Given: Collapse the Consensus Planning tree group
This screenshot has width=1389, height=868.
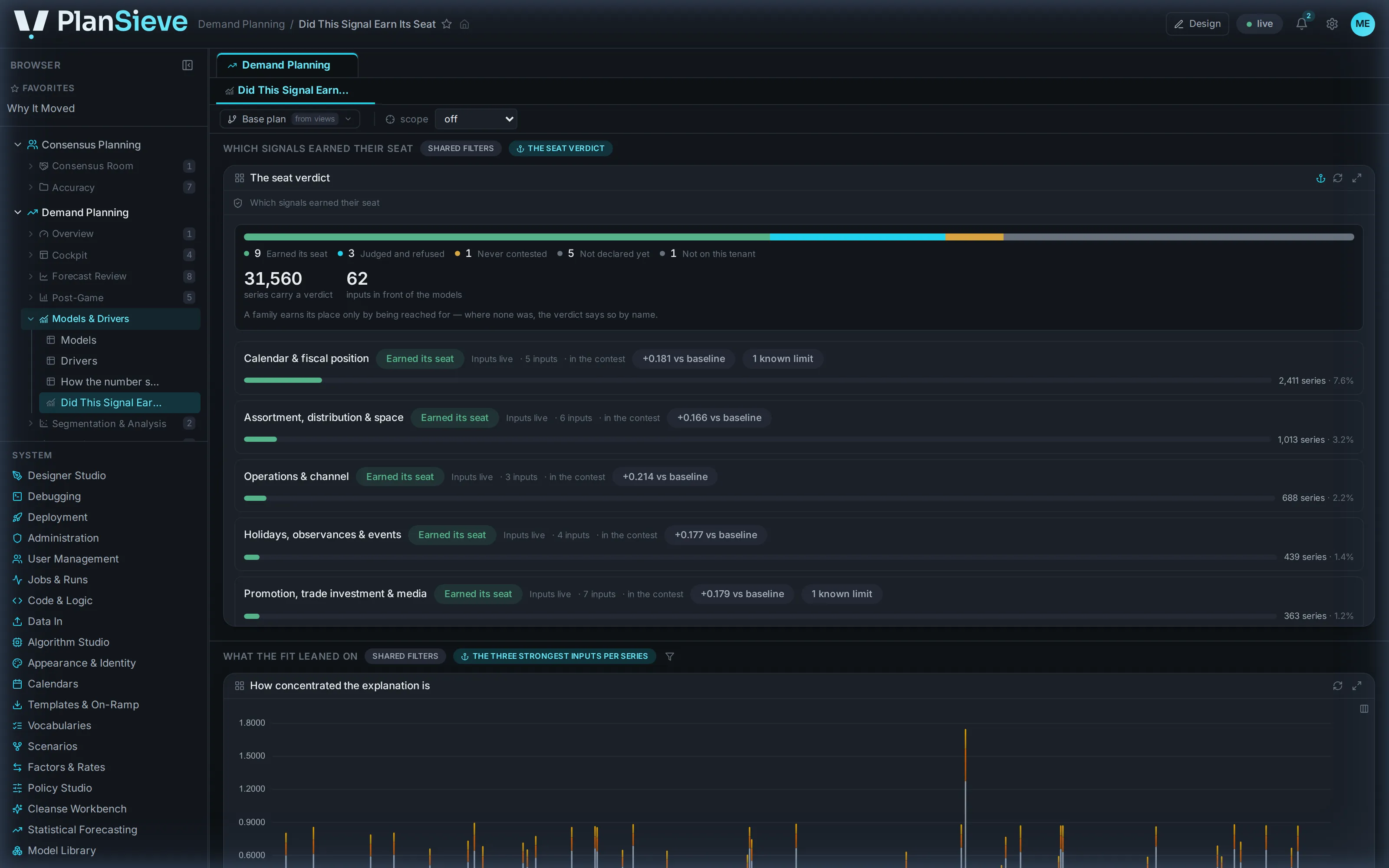Looking at the screenshot, I should [x=18, y=145].
